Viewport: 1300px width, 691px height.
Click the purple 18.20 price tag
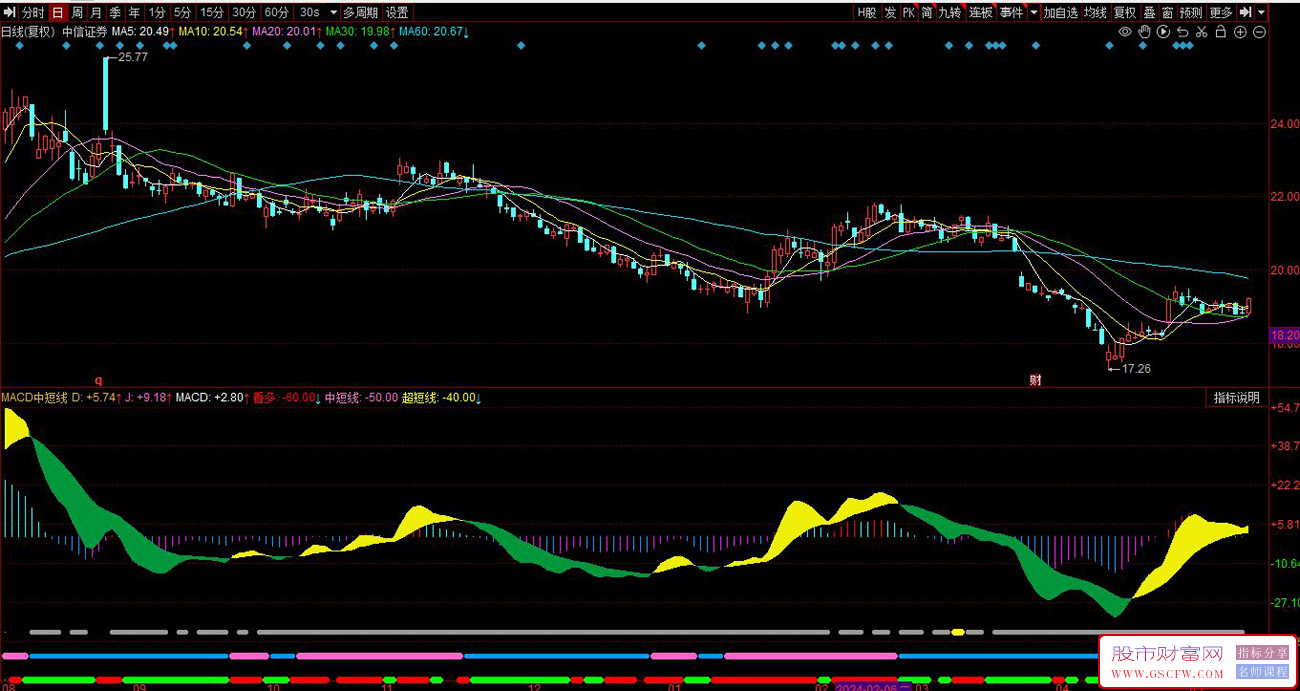[1283, 336]
